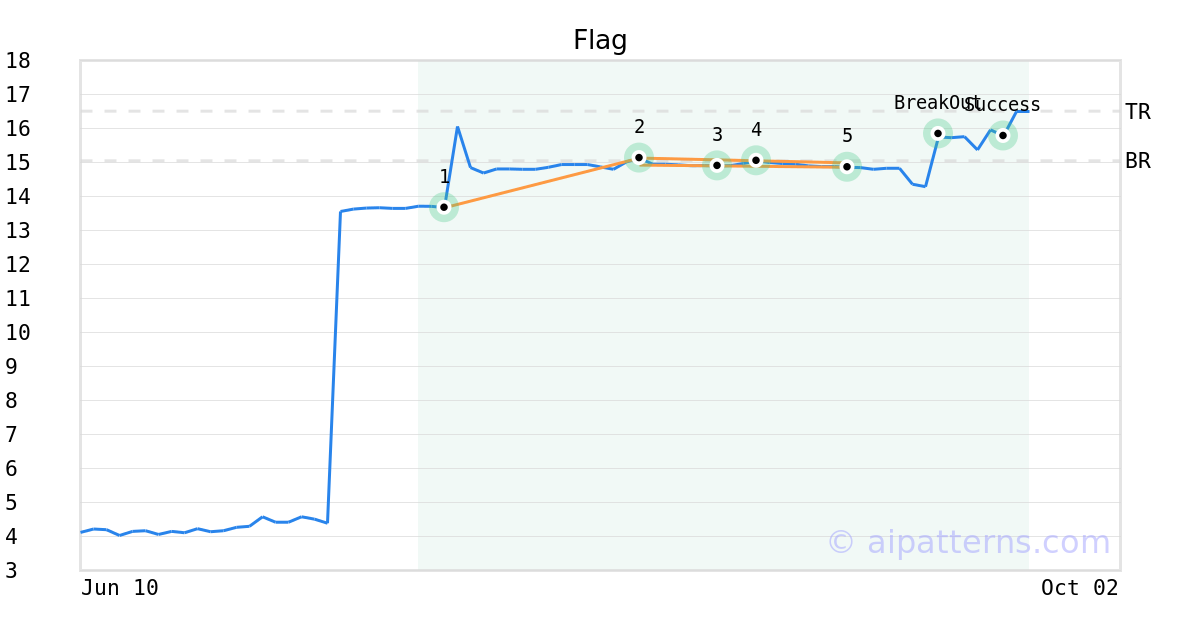
Task: Click the orange trend line from point 1
Action: coord(541,182)
